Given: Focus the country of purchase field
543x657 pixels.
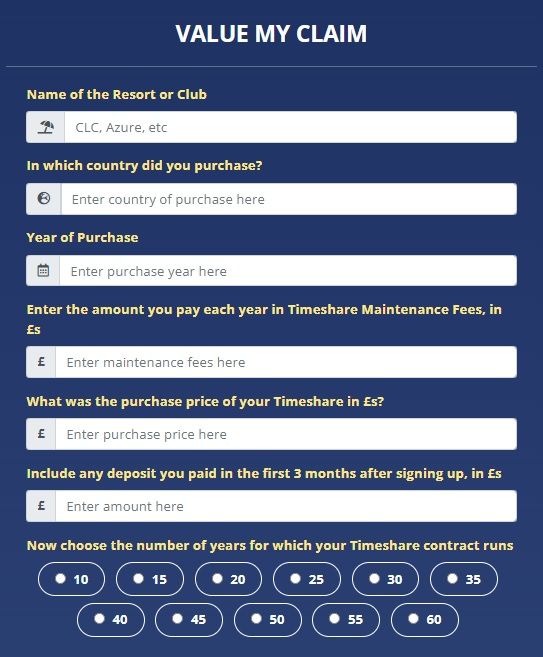Looking at the screenshot, I should click(x=289, y=199).
